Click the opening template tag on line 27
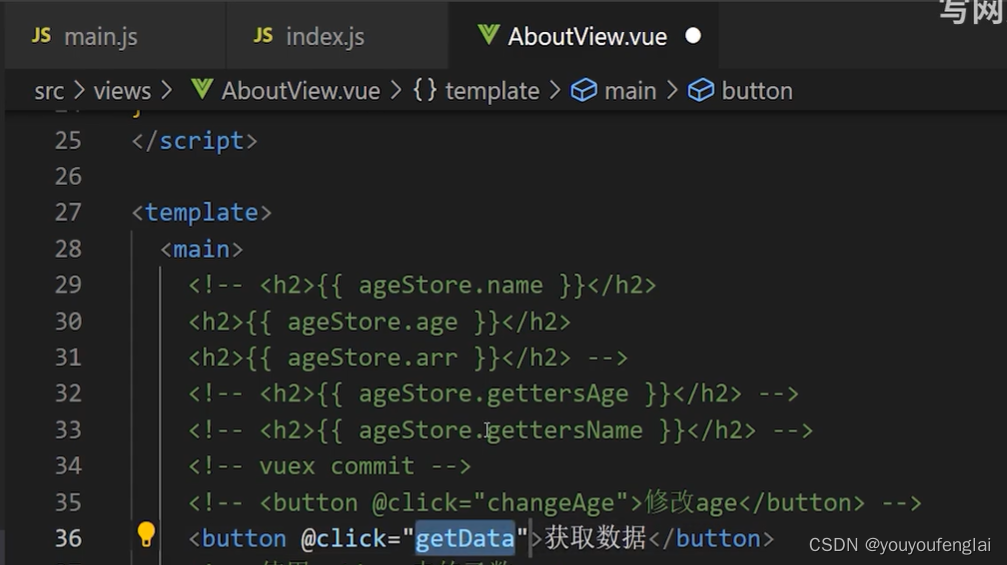The width and height of the screenshot is (1007, 565). pos(202,213)
